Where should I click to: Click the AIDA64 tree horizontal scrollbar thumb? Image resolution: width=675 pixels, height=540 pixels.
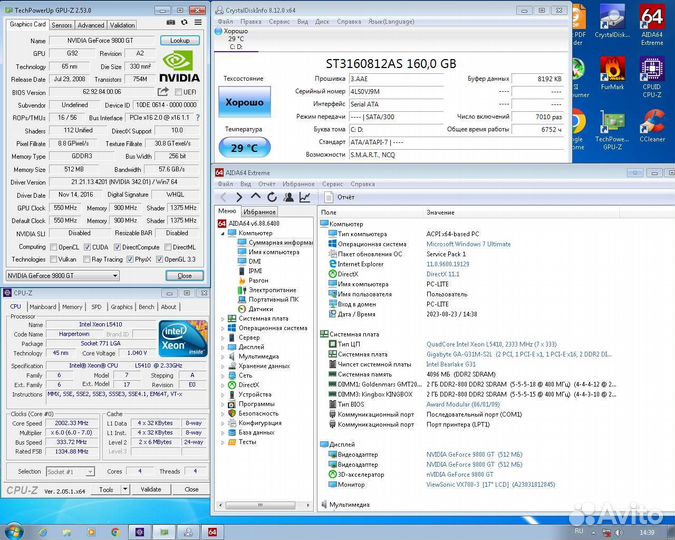point(260,505)
